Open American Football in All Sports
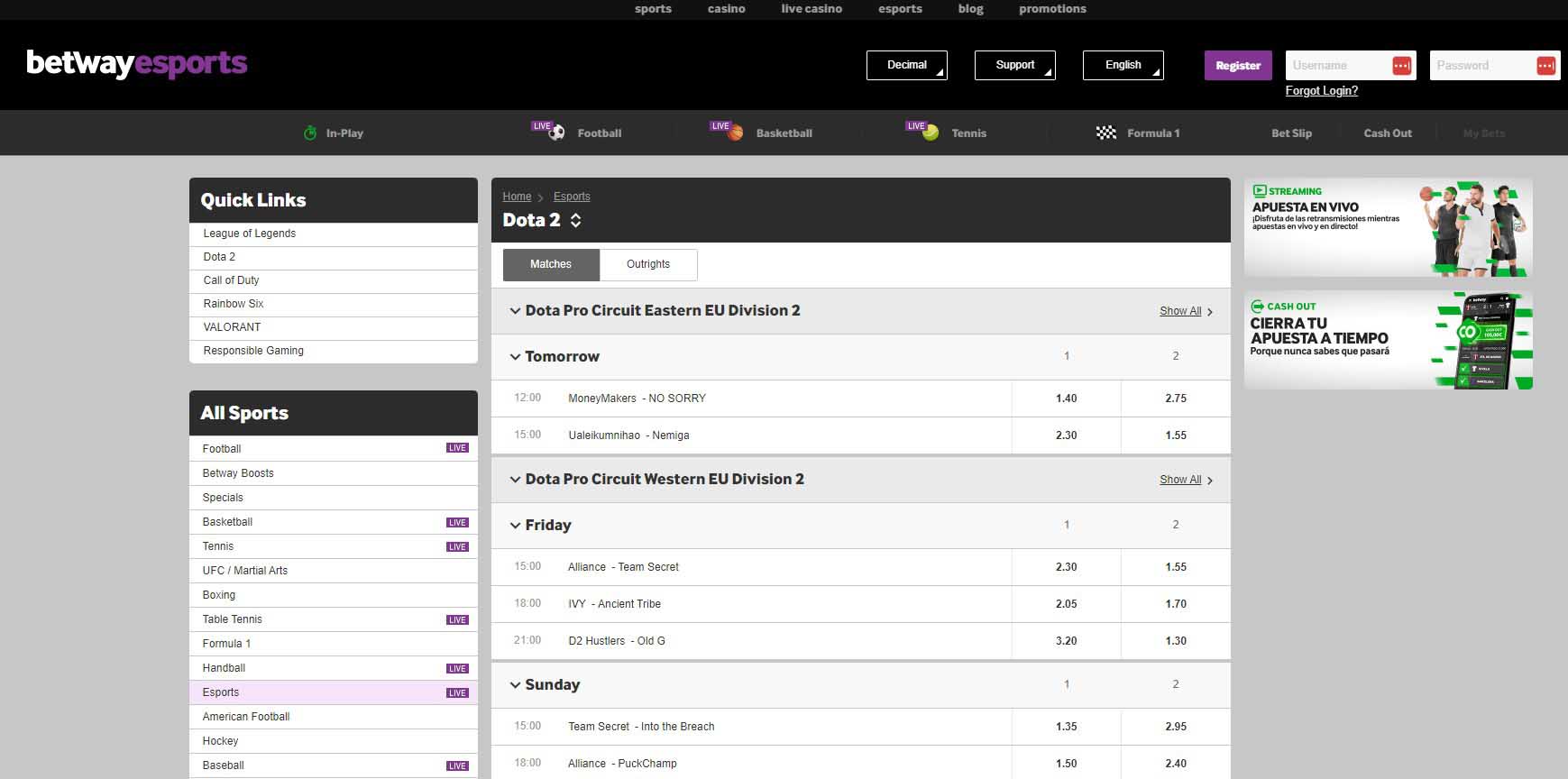This screenshot has height=779, width=1568. pos(334,717)
